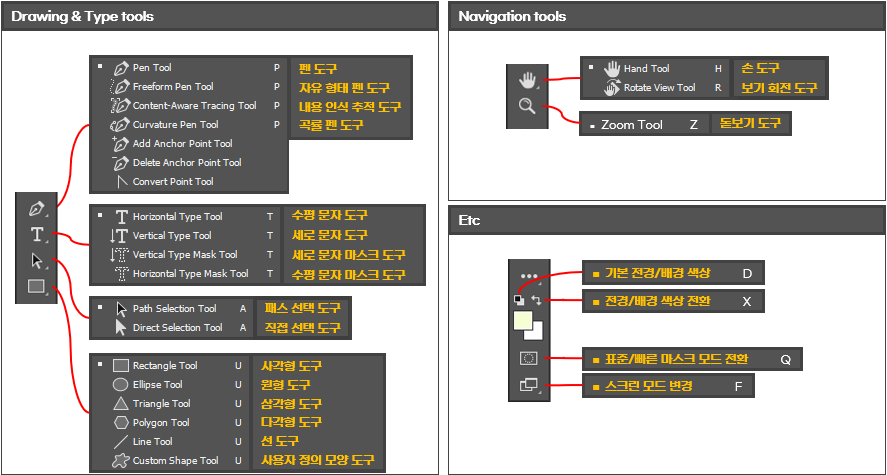This screenshot has height=475, width=887.
Task: Select the Type tool T icon in toolbar strip
Action: pyautogui.click(x=37, y=235)
